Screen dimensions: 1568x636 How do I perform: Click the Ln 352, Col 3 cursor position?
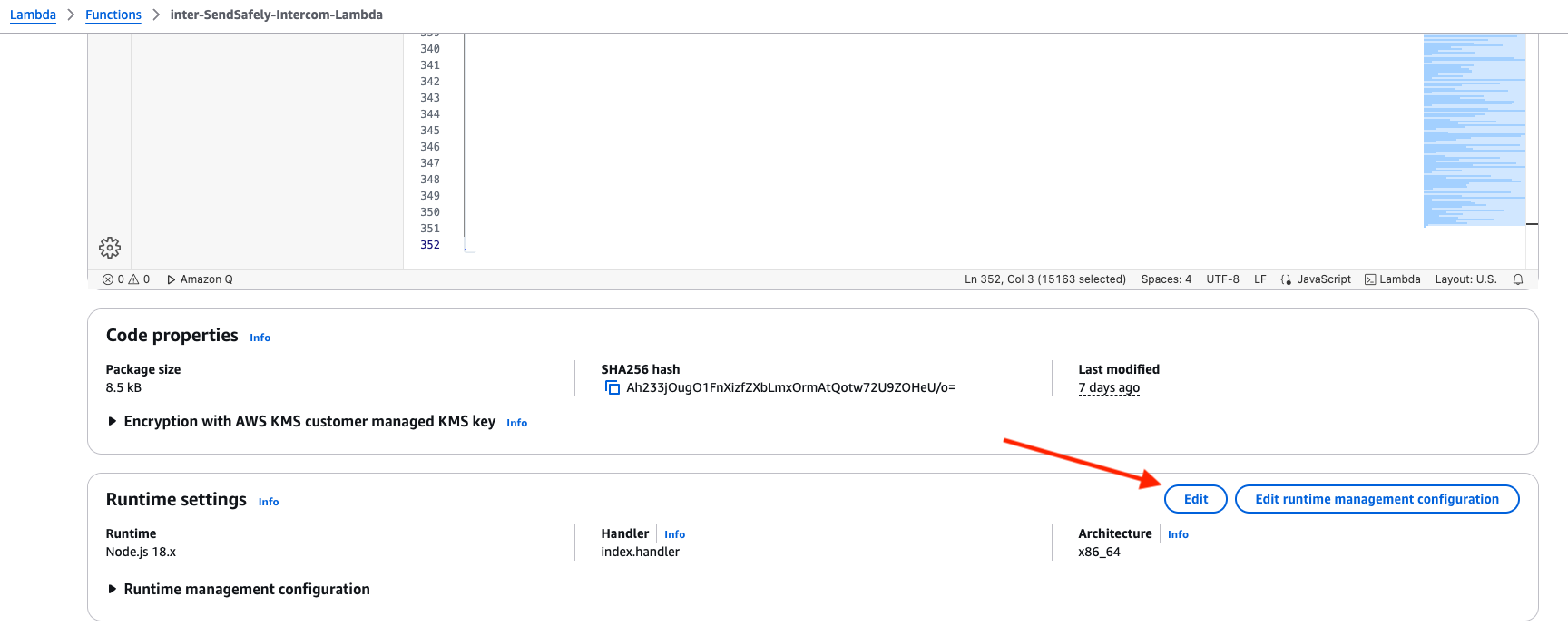pos(1045,279)
